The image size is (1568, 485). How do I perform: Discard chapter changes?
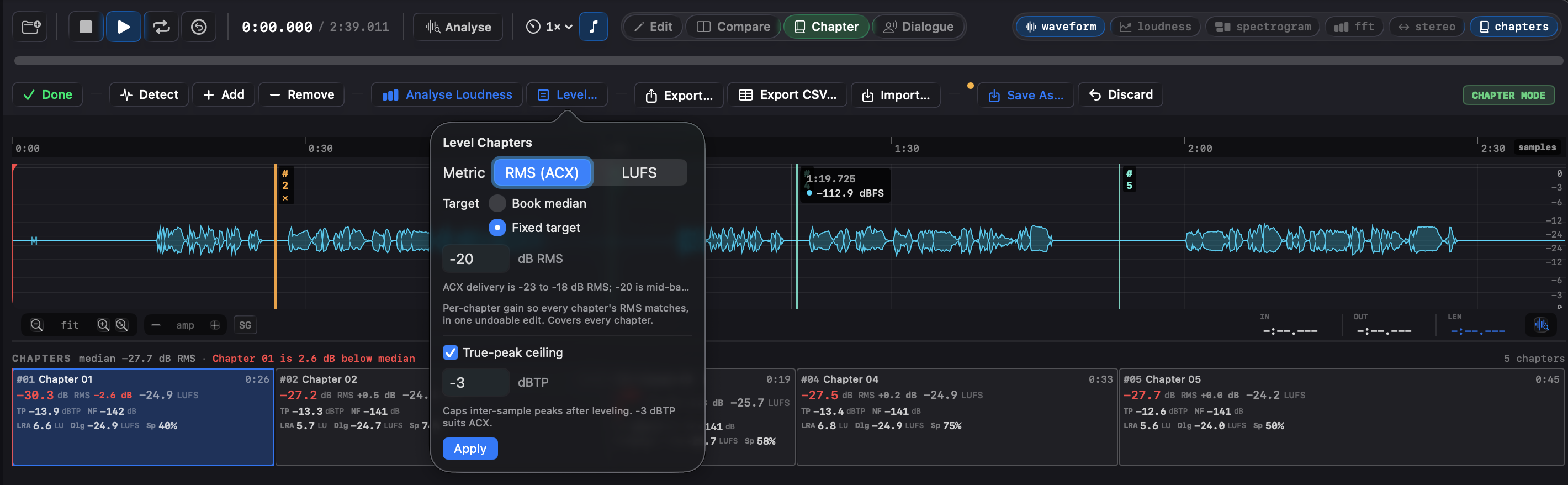pyautogui.click(x=1121, y=95)
